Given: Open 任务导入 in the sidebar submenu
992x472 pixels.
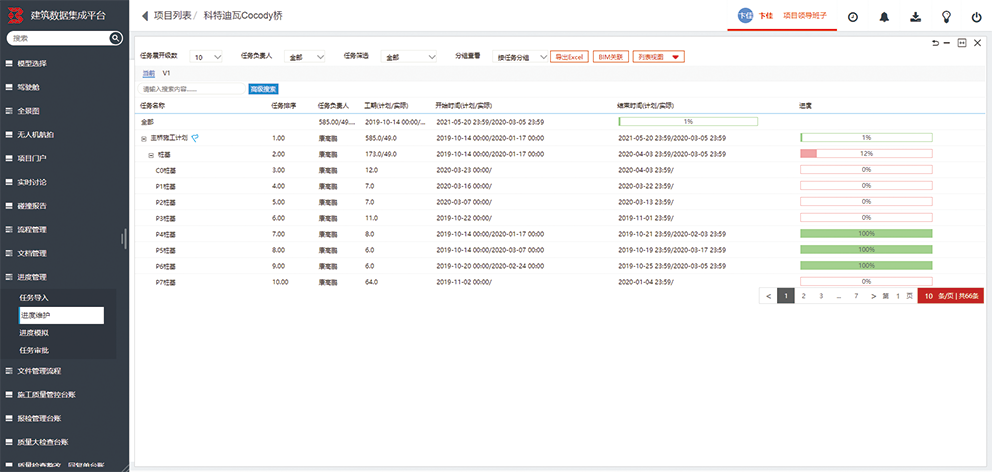Looking at the screenshot, I should coord(34,298).
